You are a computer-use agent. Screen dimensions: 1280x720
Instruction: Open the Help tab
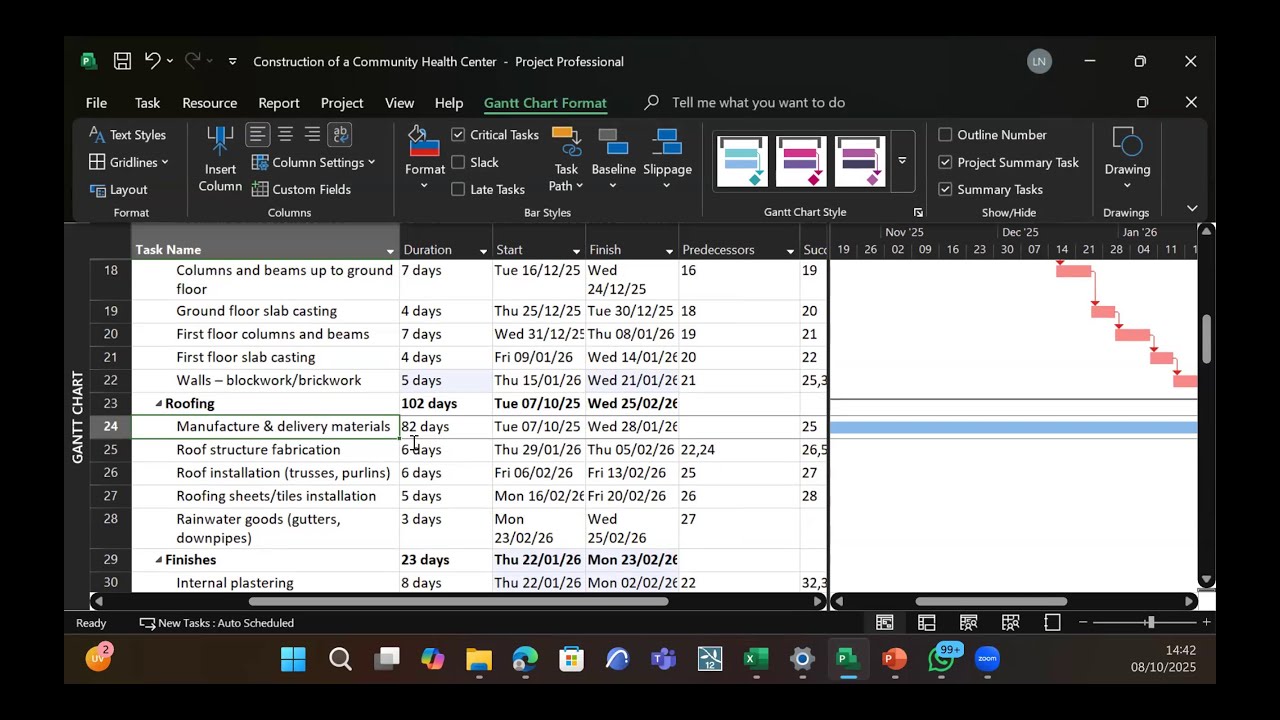pos(449,102)
